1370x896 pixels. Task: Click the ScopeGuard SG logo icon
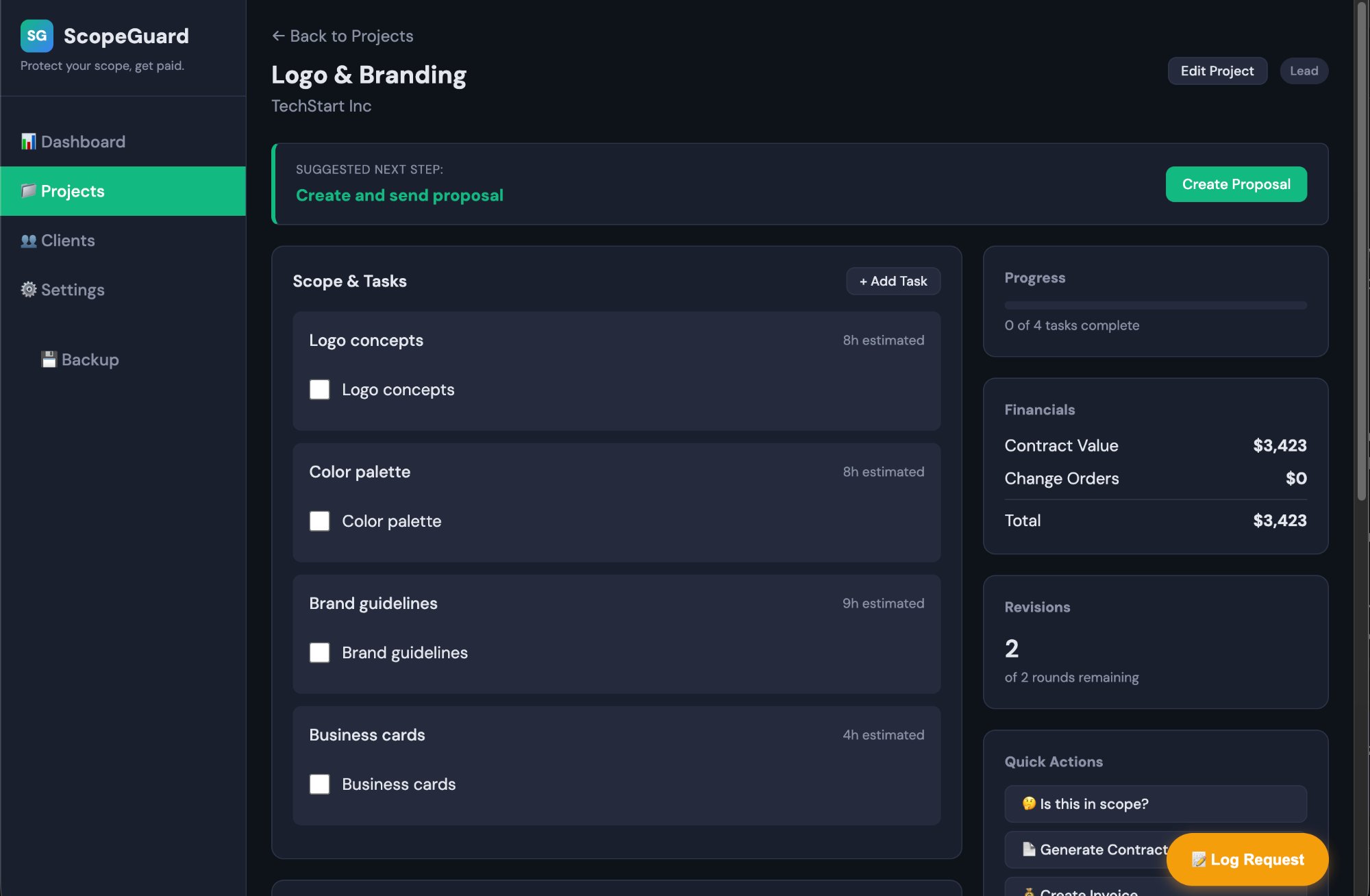pos(37,36)
